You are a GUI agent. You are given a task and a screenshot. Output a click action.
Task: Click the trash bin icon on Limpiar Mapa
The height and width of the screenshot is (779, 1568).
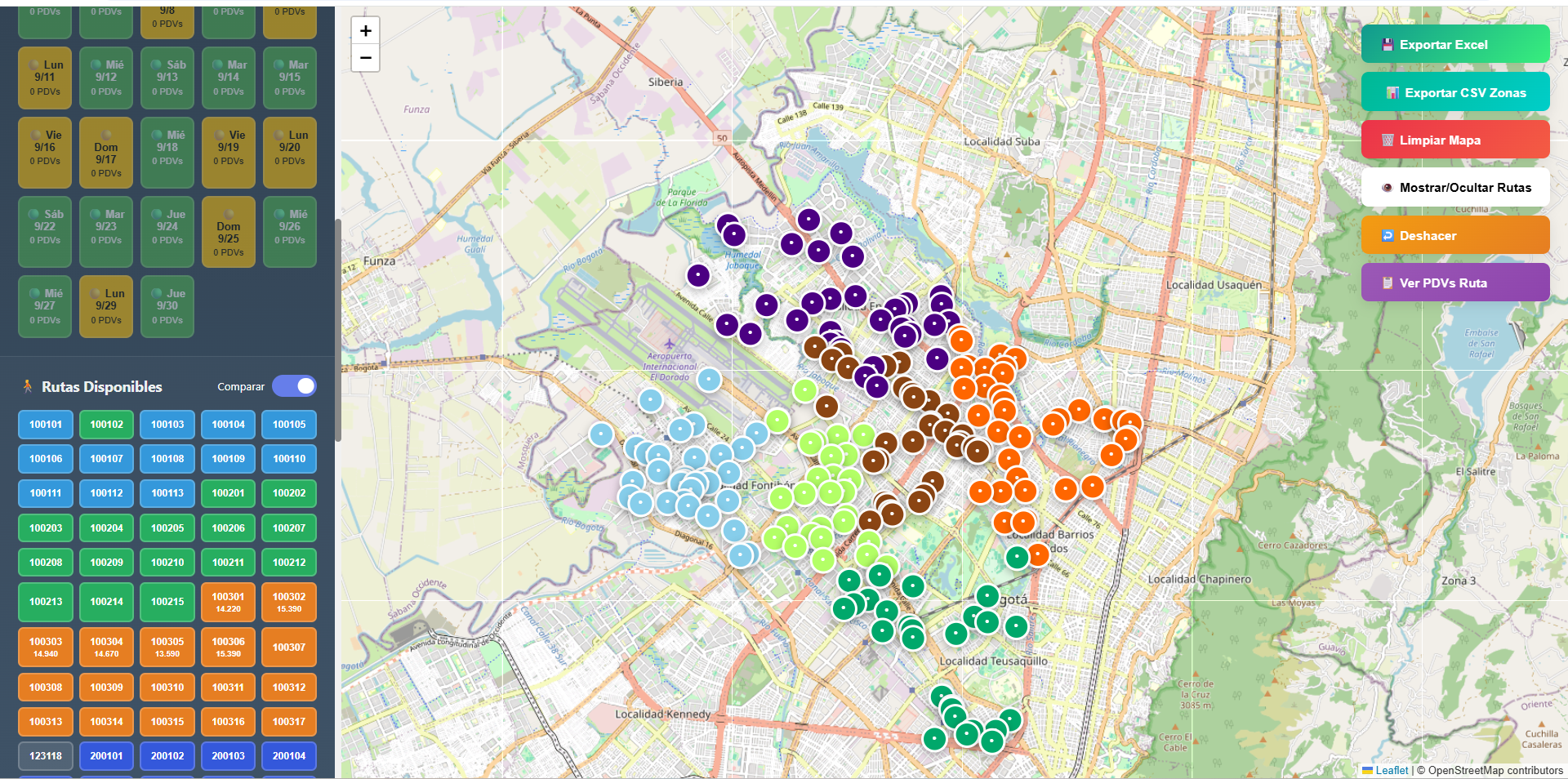coord(1388,140)
